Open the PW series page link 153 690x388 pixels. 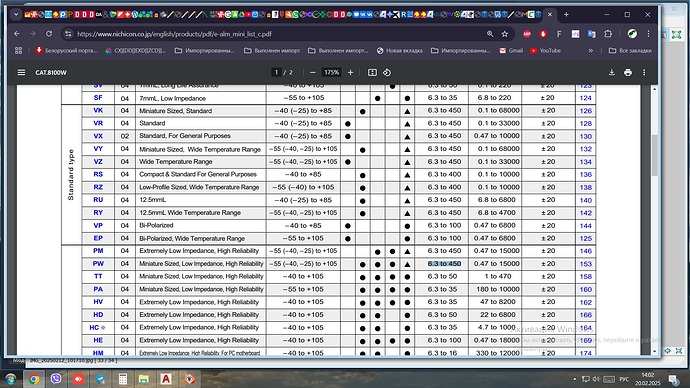(586, 264)
